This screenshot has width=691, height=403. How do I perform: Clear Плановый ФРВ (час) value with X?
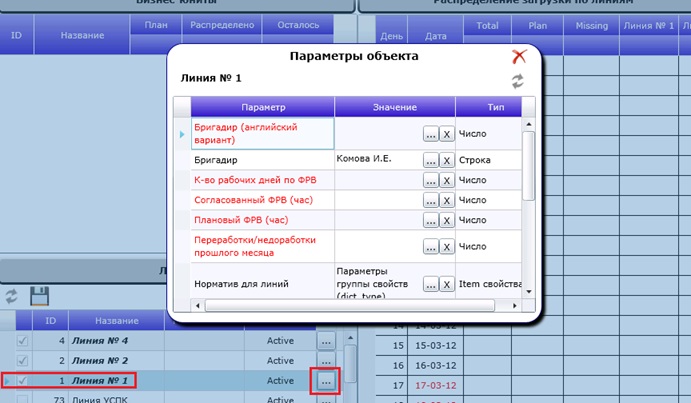point(446,220)
